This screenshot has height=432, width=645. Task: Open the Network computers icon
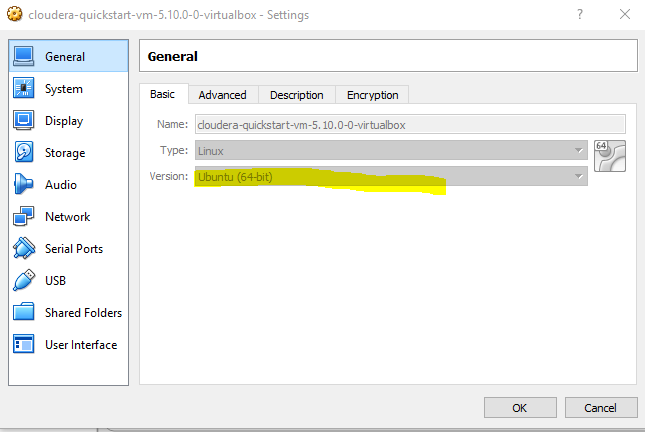click(23, 216)
